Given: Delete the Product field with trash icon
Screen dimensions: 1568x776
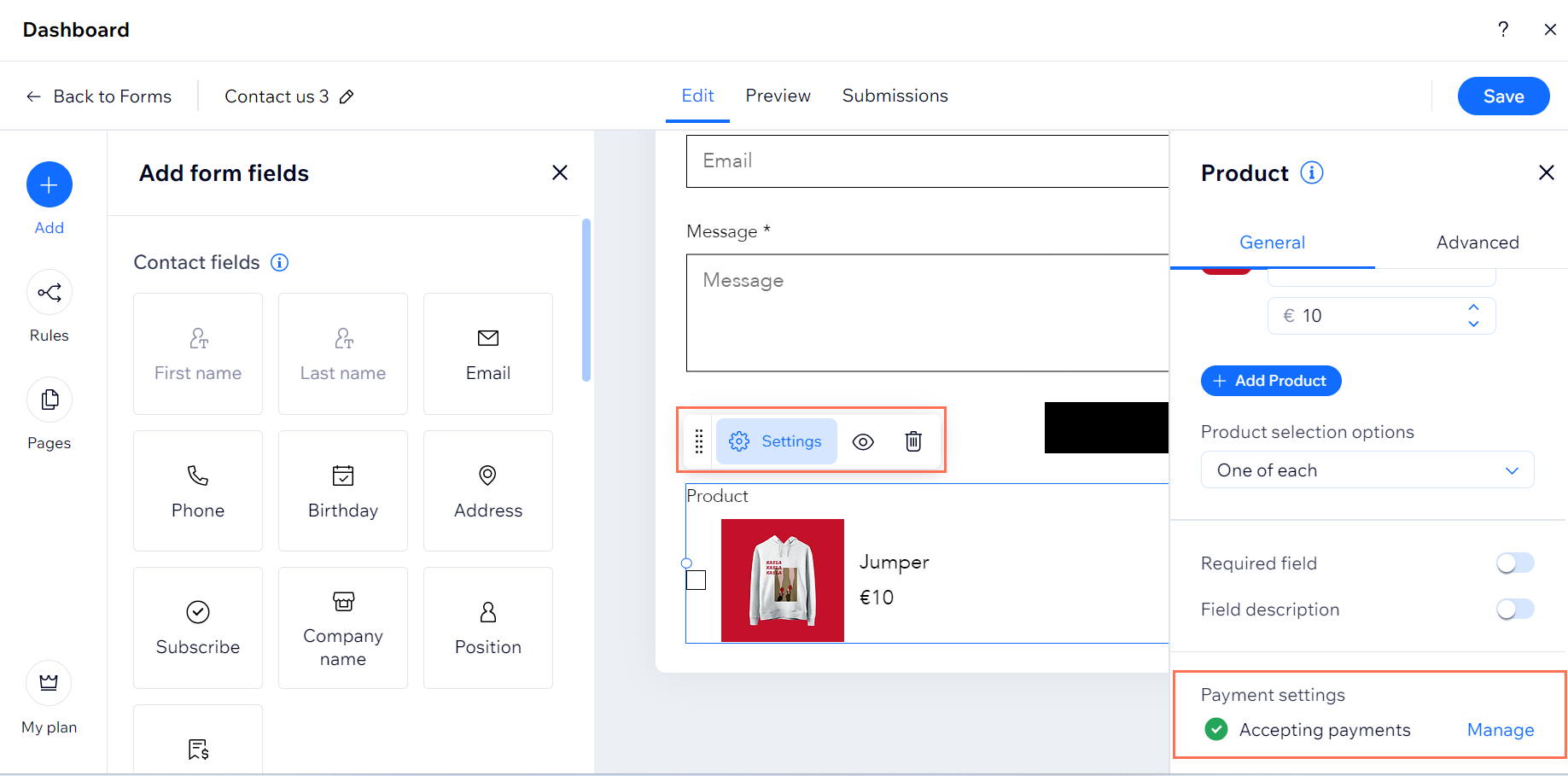Looking at the screenshot, I should tap(913, 441).
